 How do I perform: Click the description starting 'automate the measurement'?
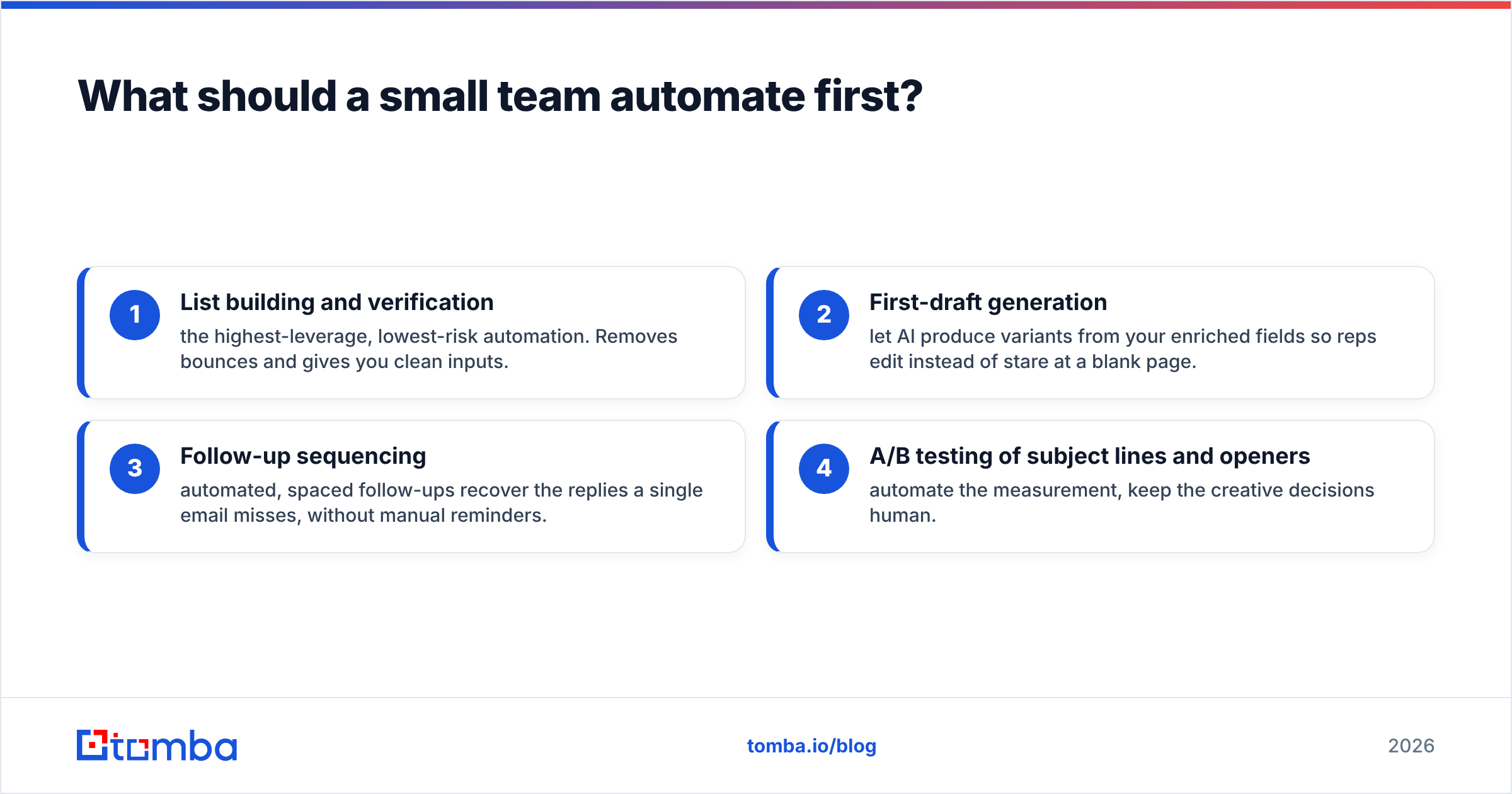coord(1121,503)
